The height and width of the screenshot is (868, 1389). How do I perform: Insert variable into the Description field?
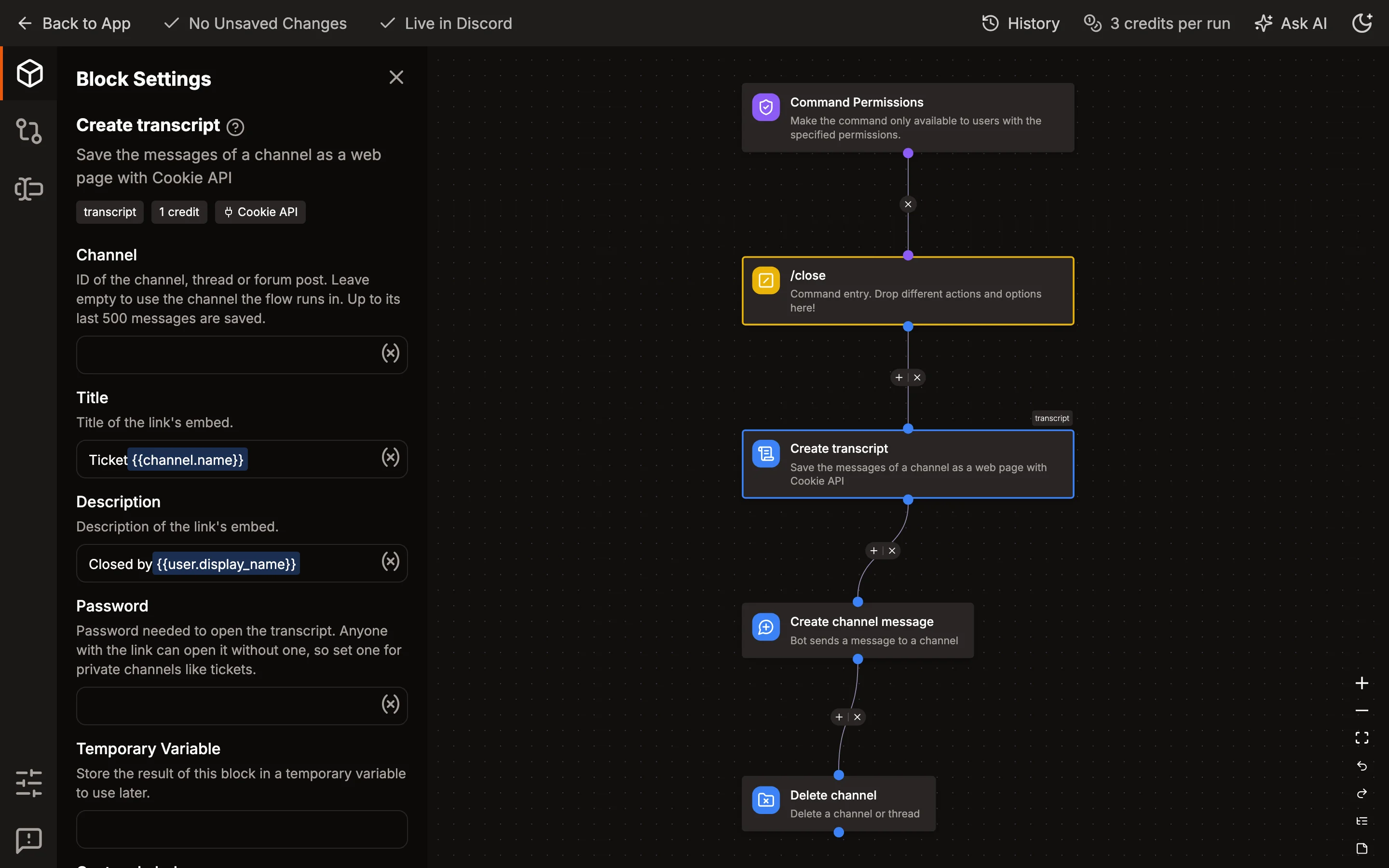pyautogui.click(x=390, y=561)
